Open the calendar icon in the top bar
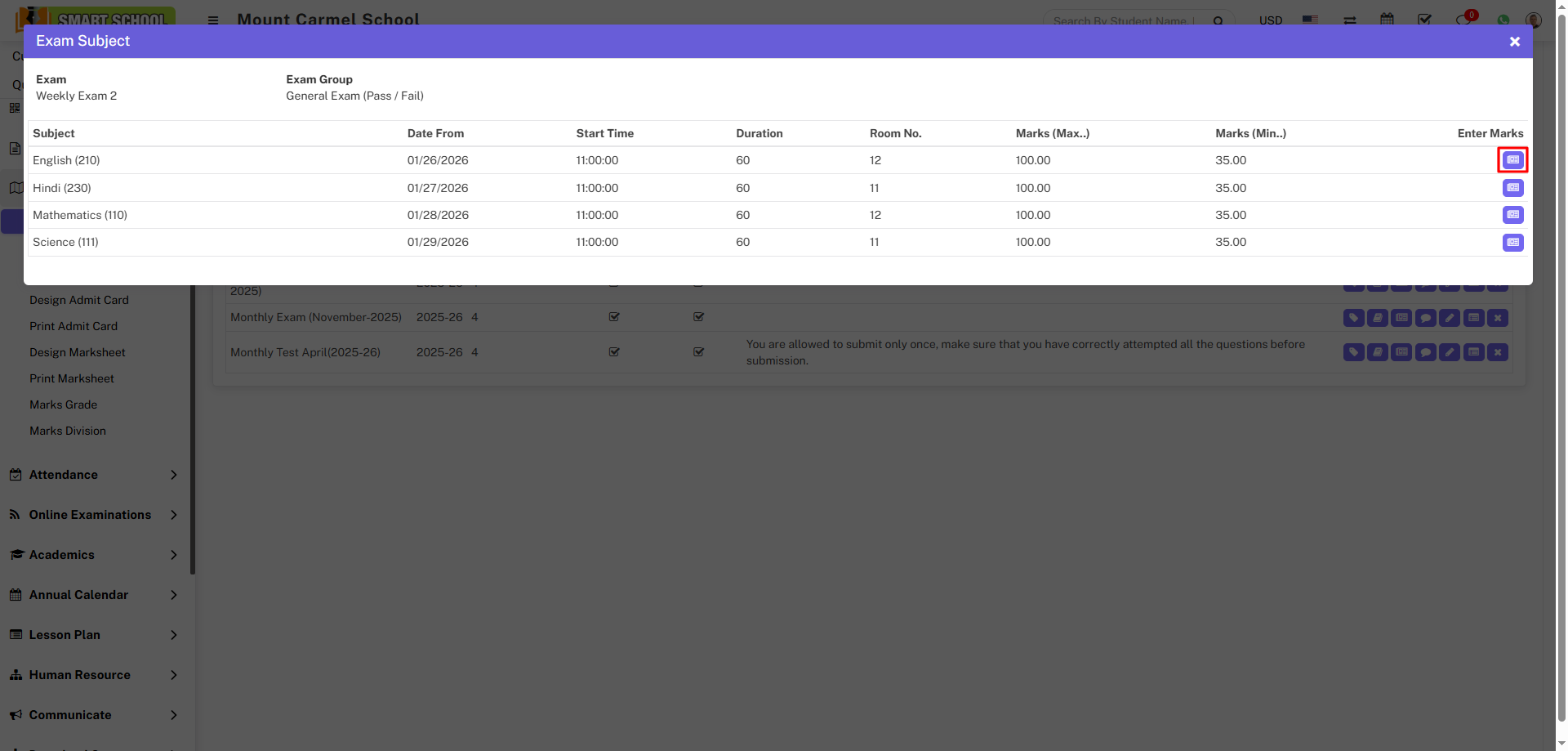The width and height of the screenshot is (1568, 751). coord(1387,20)
